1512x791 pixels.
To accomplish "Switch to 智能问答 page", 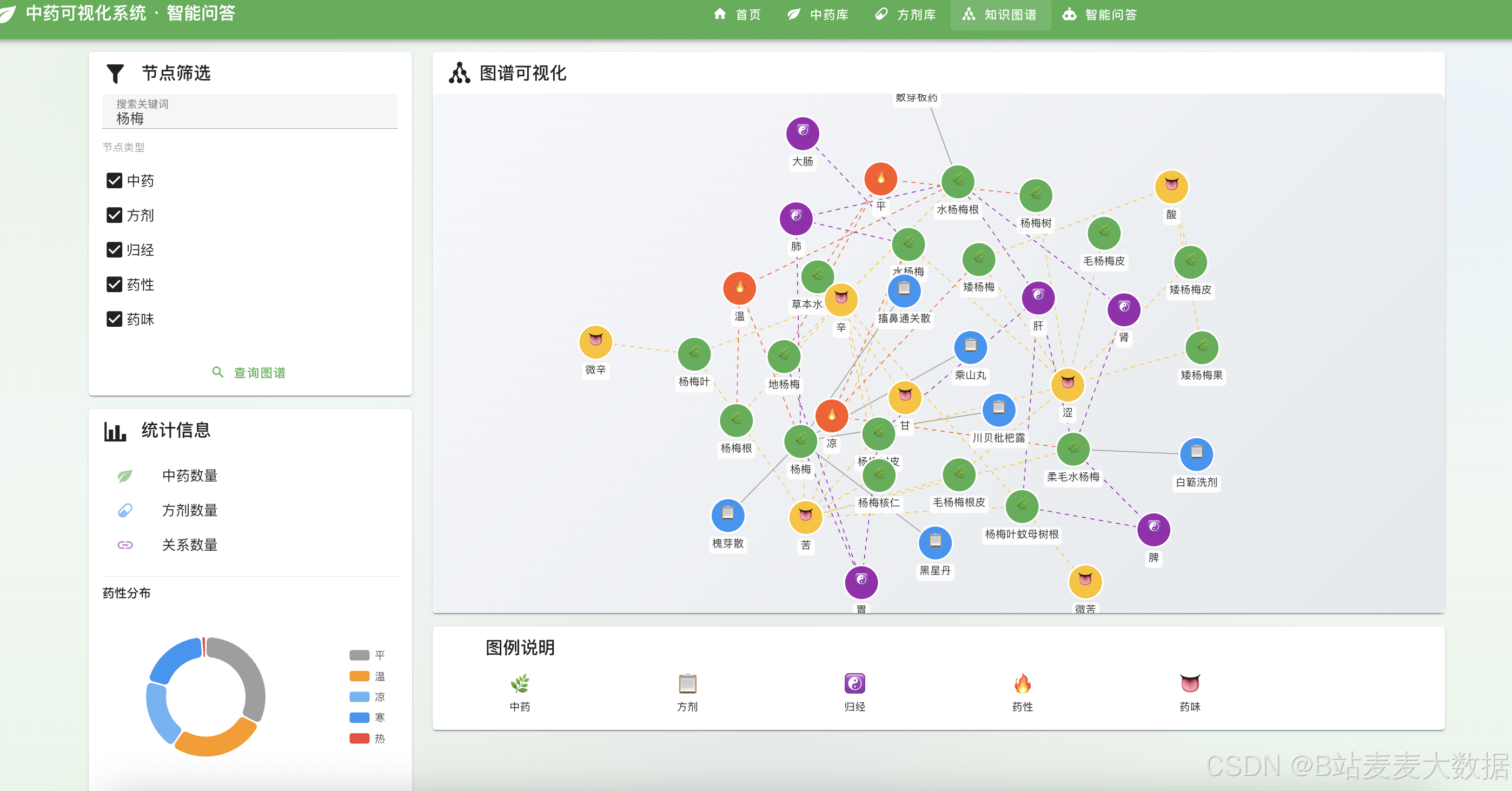I will (1100, 15).
